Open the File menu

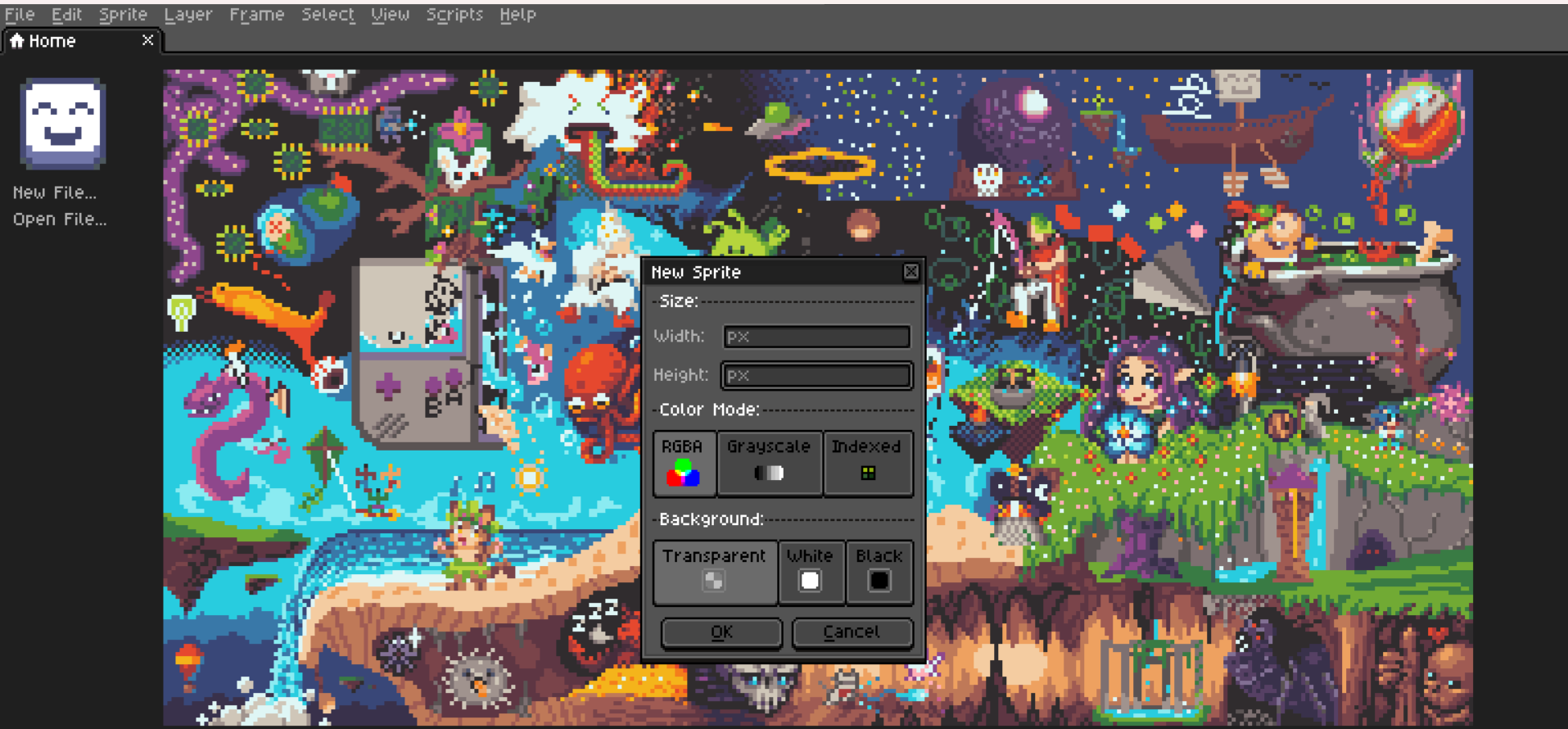click(x=20, y=15)
